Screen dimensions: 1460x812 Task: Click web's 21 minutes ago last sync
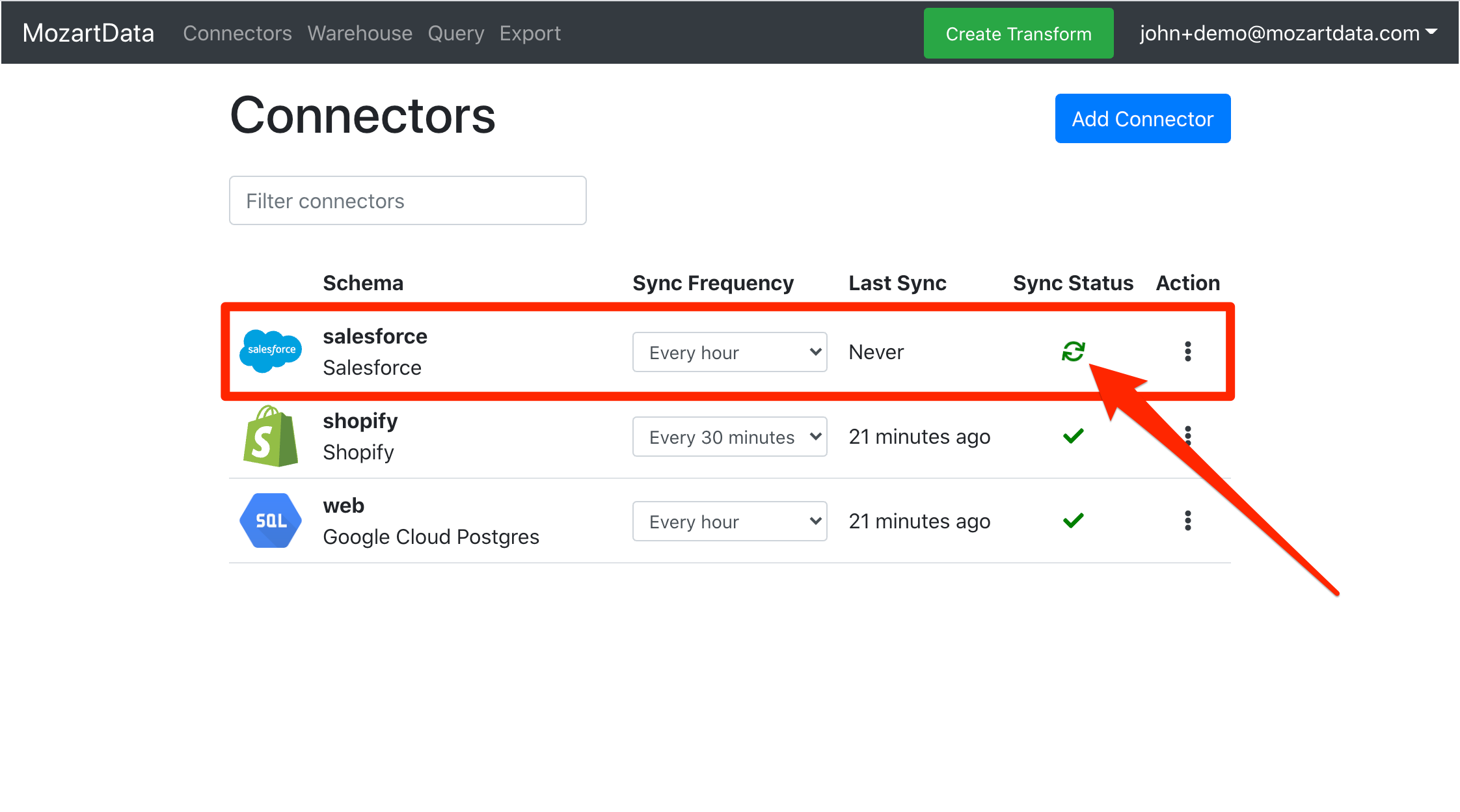point(919,521)
